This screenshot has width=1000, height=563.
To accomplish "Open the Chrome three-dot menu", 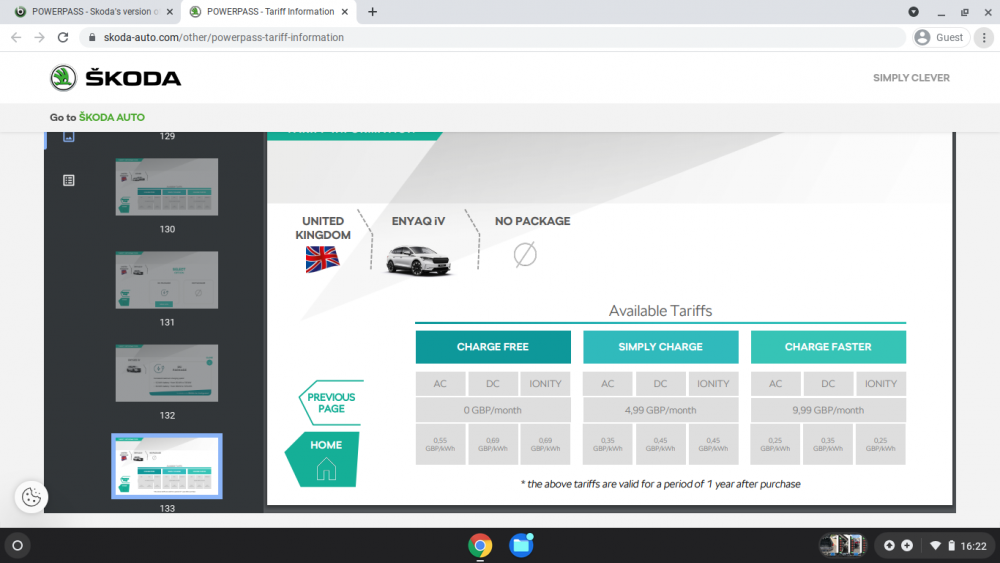I will tap(984, 38).
